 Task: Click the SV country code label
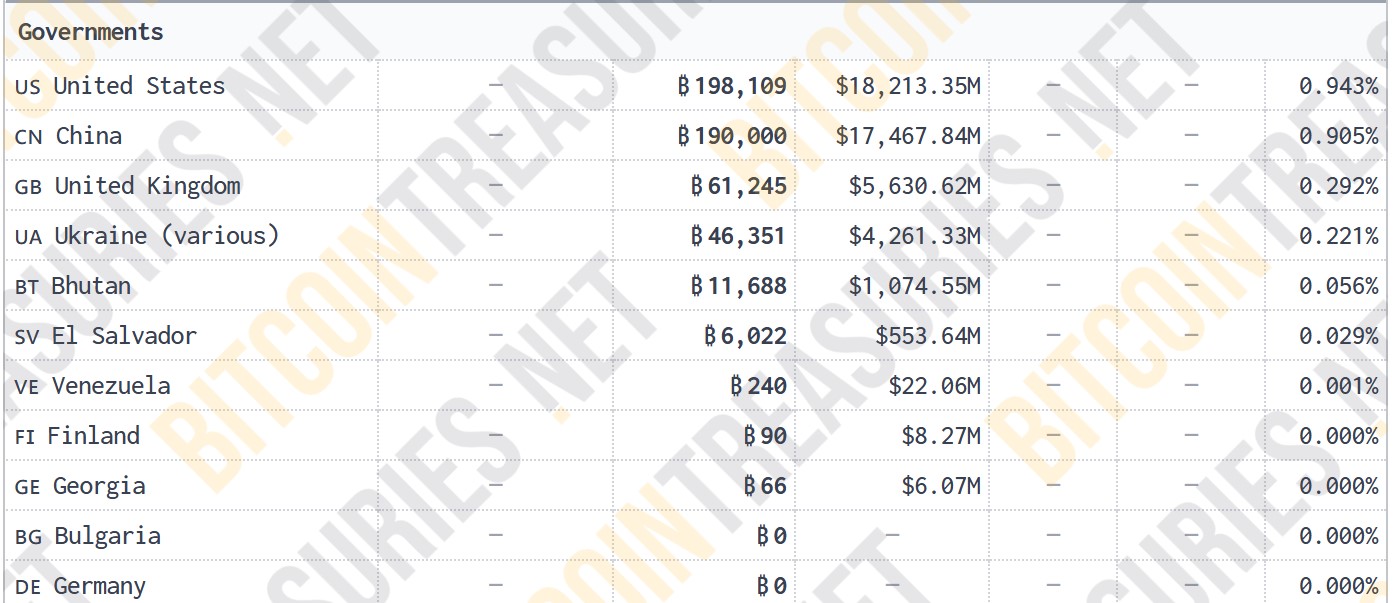point(27,338)
